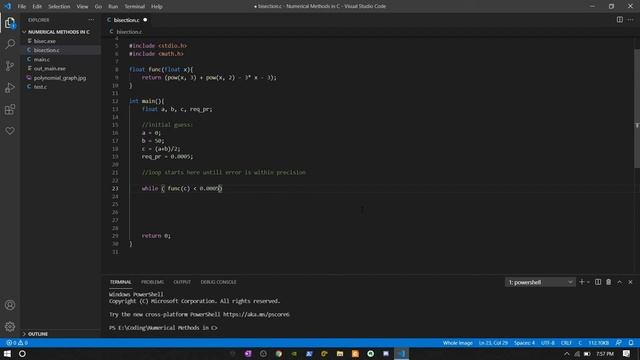The height and width of the screenshot is (360, 640).
Task: Click the unsaved dot on bisection.c tab
Action: pos(145,20)
